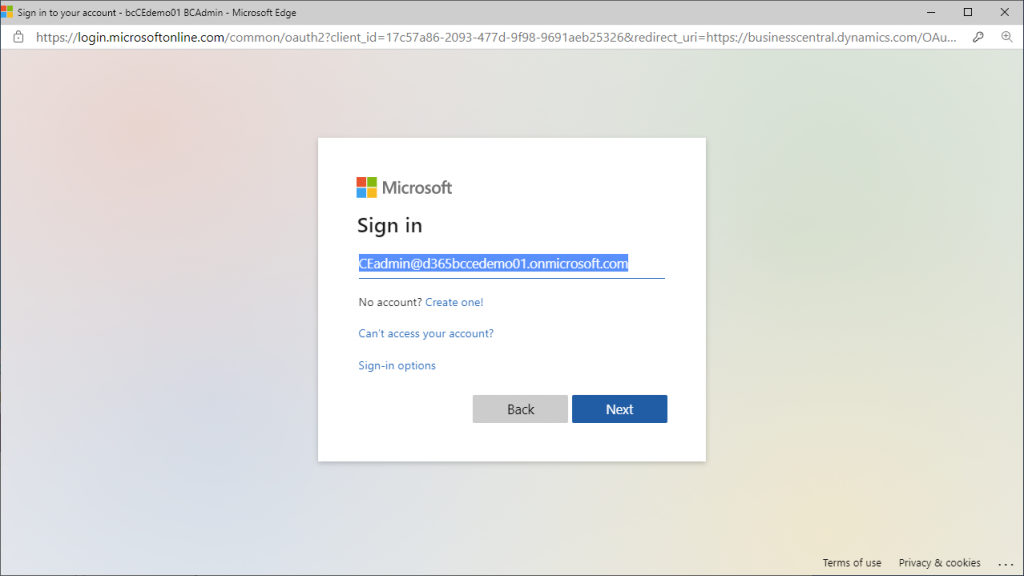This screenshot has height=576, width=1024.
Task: Open the ellipsis more options in footer
Action: pyautogui.click(x=1006, y=563)
